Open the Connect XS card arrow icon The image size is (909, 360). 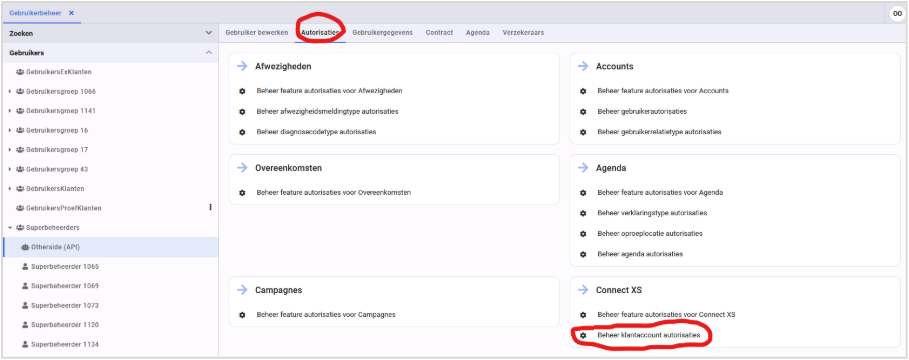[x=583, y=290]
